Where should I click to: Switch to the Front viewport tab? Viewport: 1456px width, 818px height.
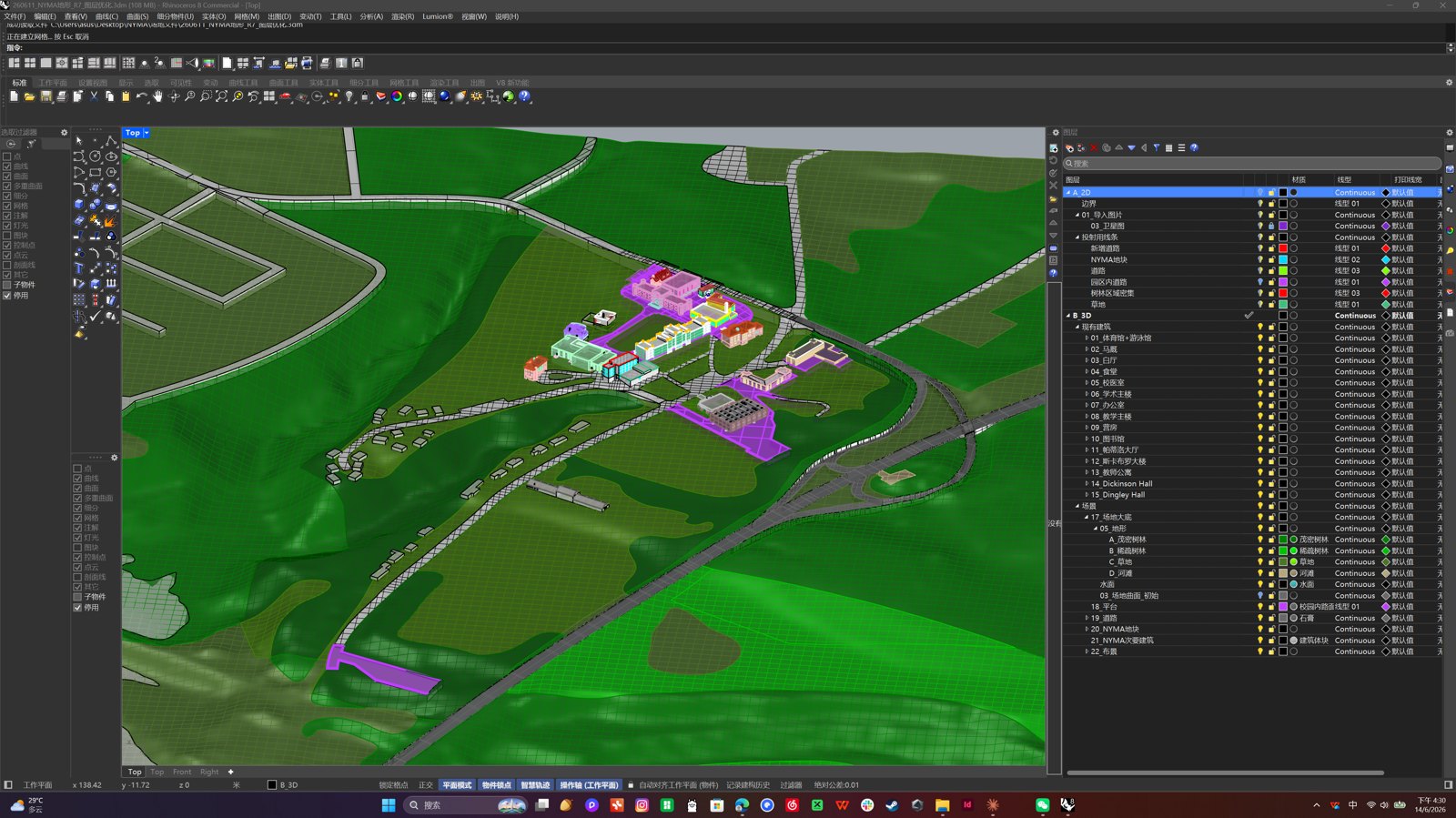pos(182,772)
